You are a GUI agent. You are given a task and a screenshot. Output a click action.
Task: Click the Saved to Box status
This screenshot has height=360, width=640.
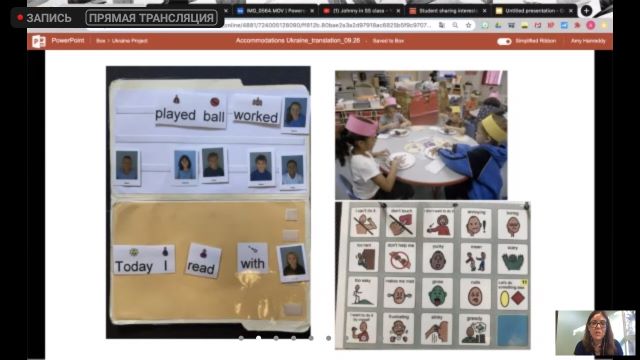click(x=388, y=41)
